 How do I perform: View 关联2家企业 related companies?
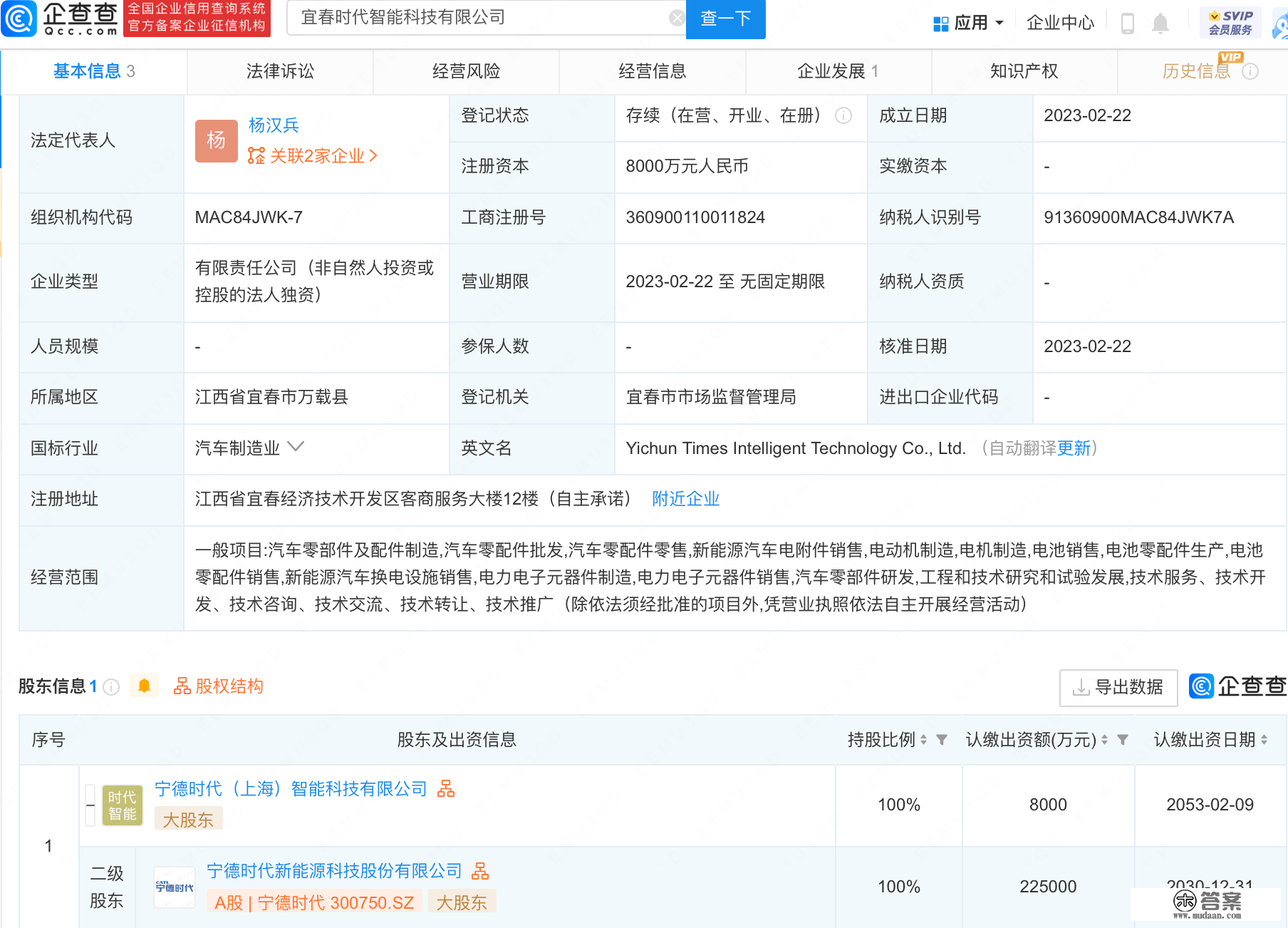pos(312,155)
